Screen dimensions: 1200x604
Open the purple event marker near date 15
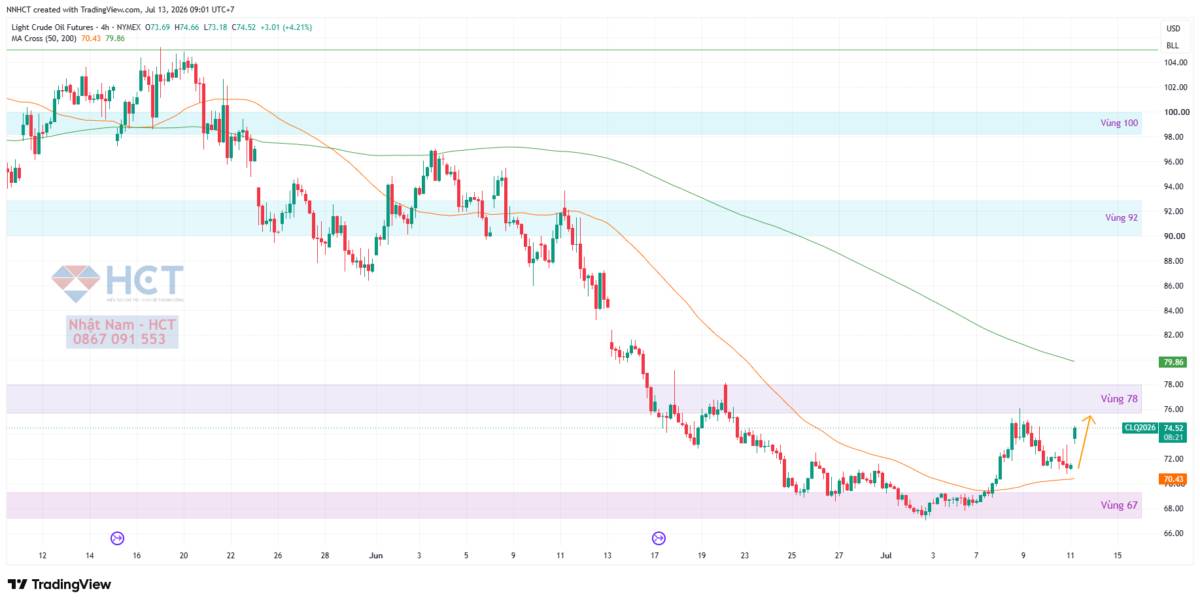[x=117, y=538]
